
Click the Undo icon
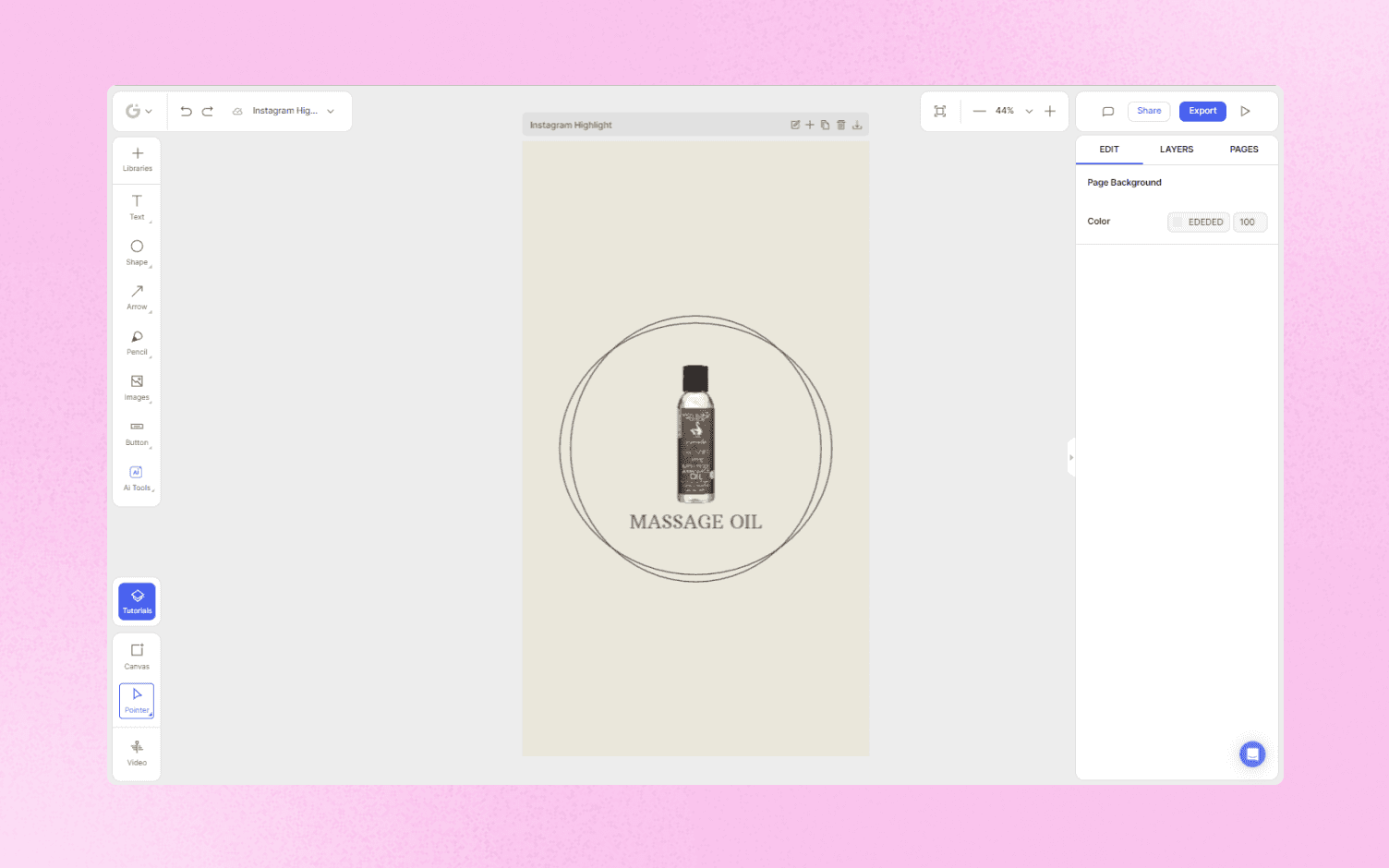click(x=186, y=111)
